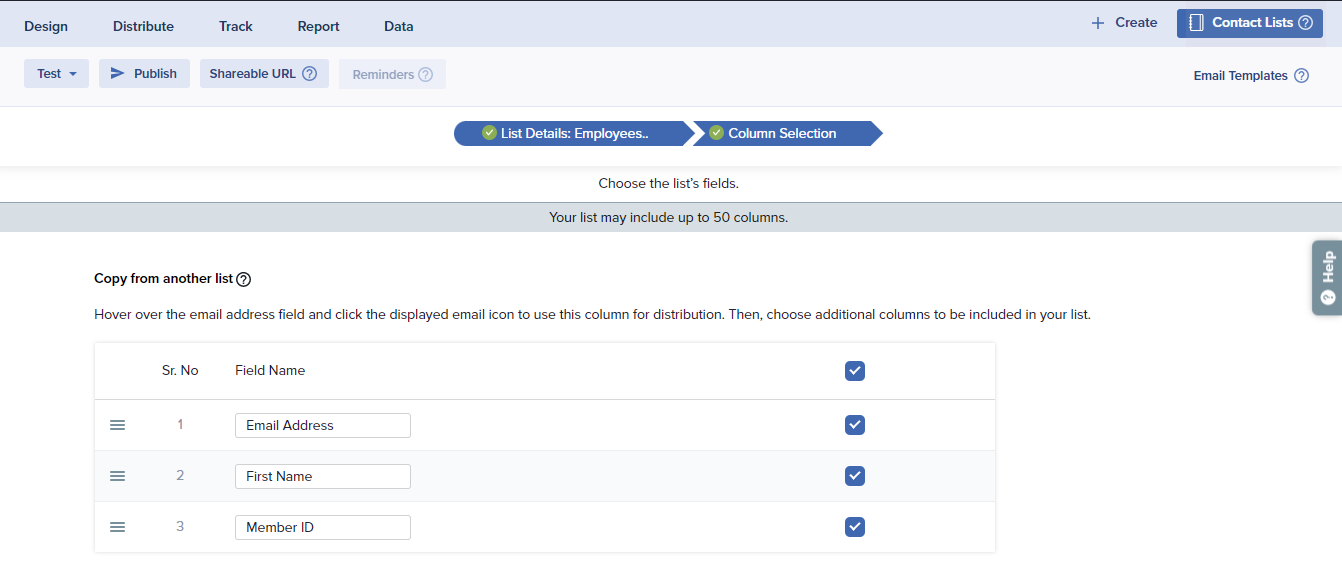Click the help icon next to Email Templates
Viewport: 1342px width, 569px height.
[1301, 76]
